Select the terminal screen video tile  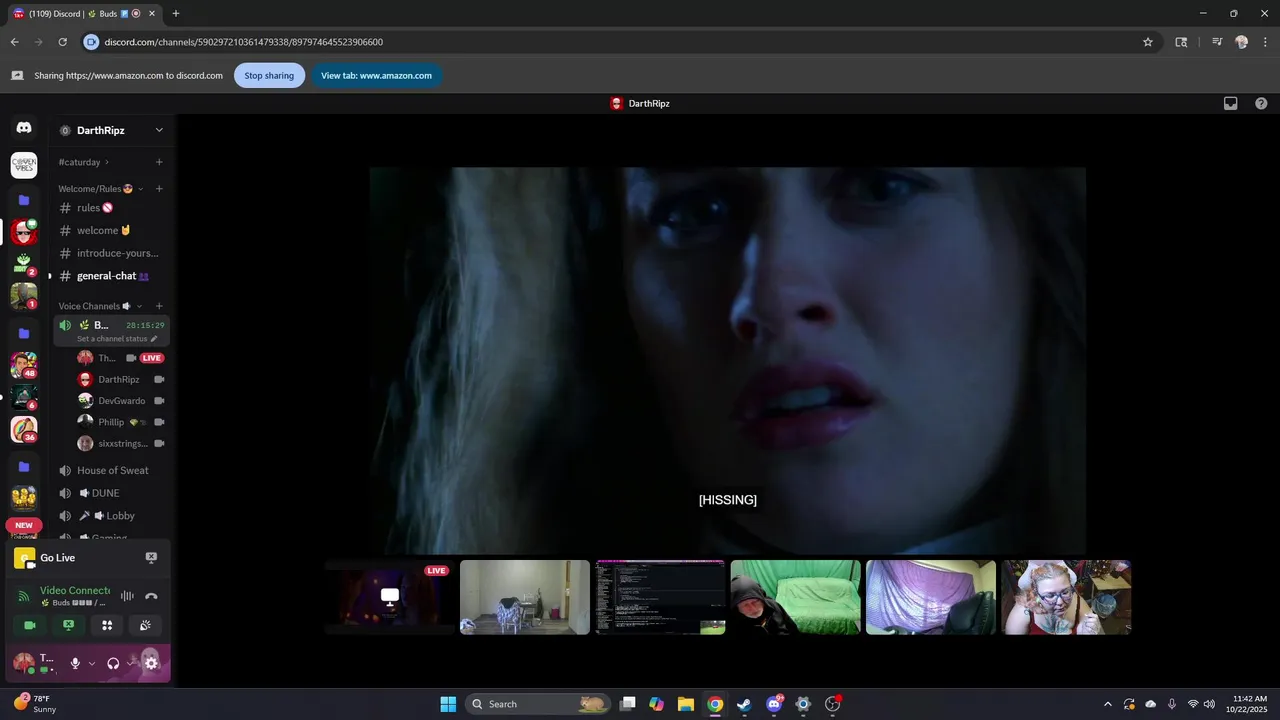click(660, 597)
